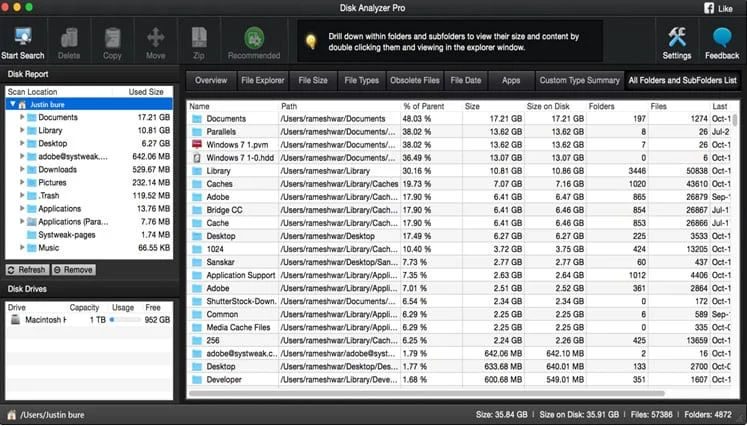Sort by % of Parent column header

431,106
